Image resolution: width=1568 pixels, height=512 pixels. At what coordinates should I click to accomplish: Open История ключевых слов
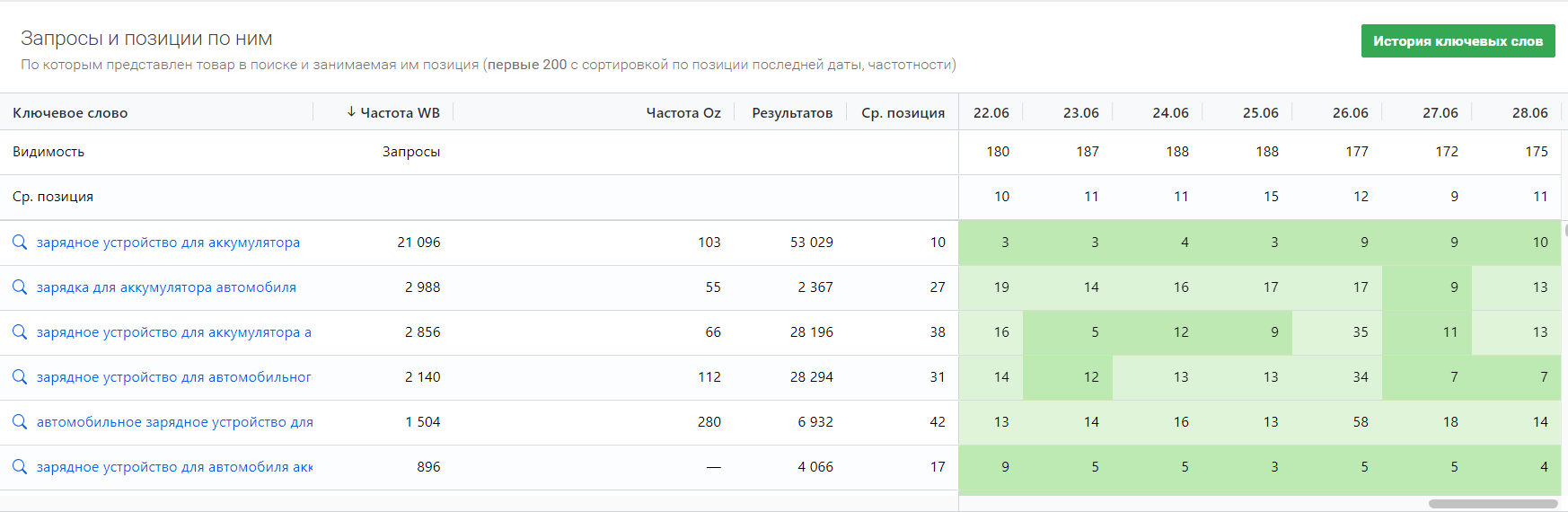pos(1458,41)
